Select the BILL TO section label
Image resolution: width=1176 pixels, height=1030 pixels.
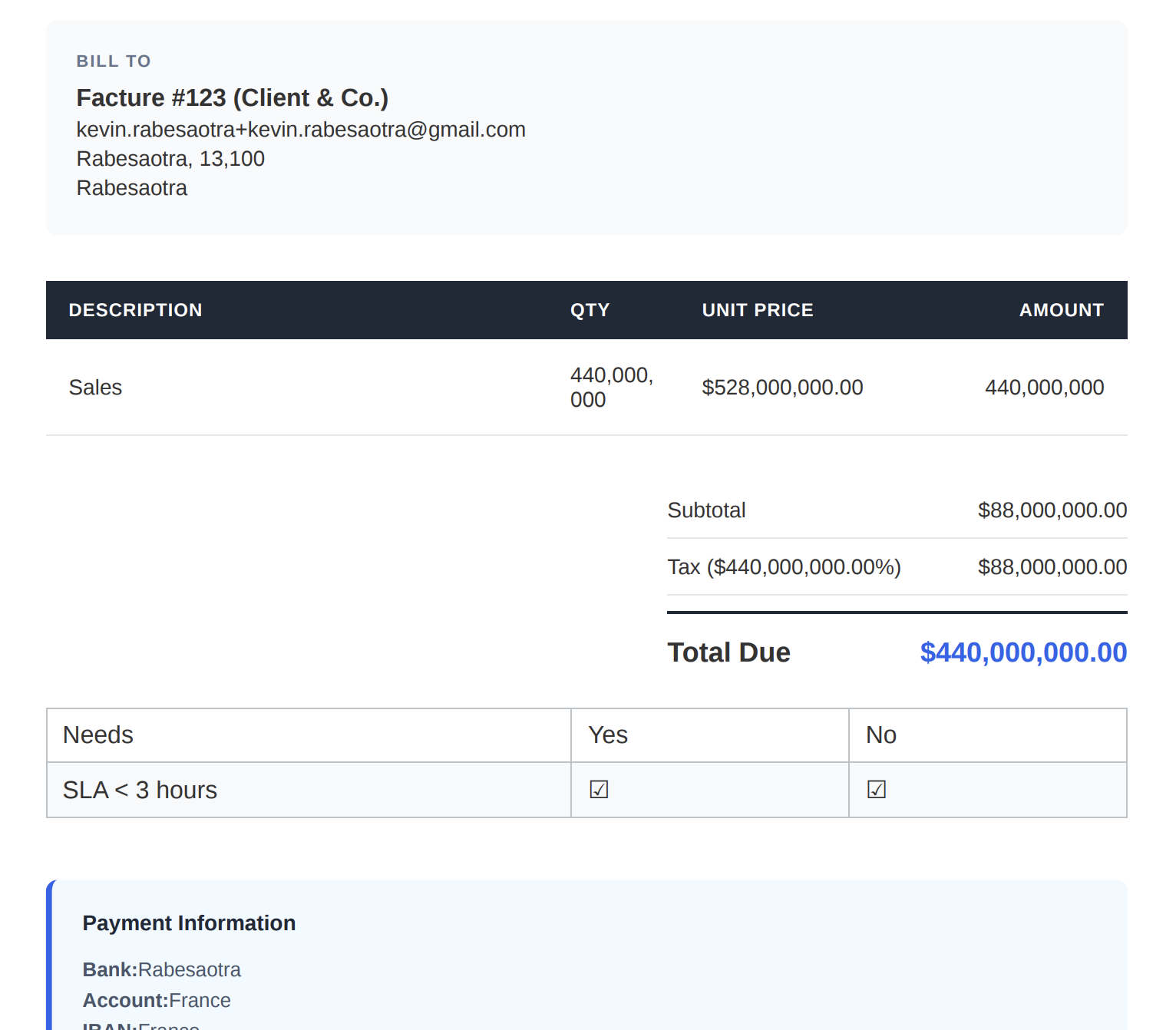[x=114, y=61]
